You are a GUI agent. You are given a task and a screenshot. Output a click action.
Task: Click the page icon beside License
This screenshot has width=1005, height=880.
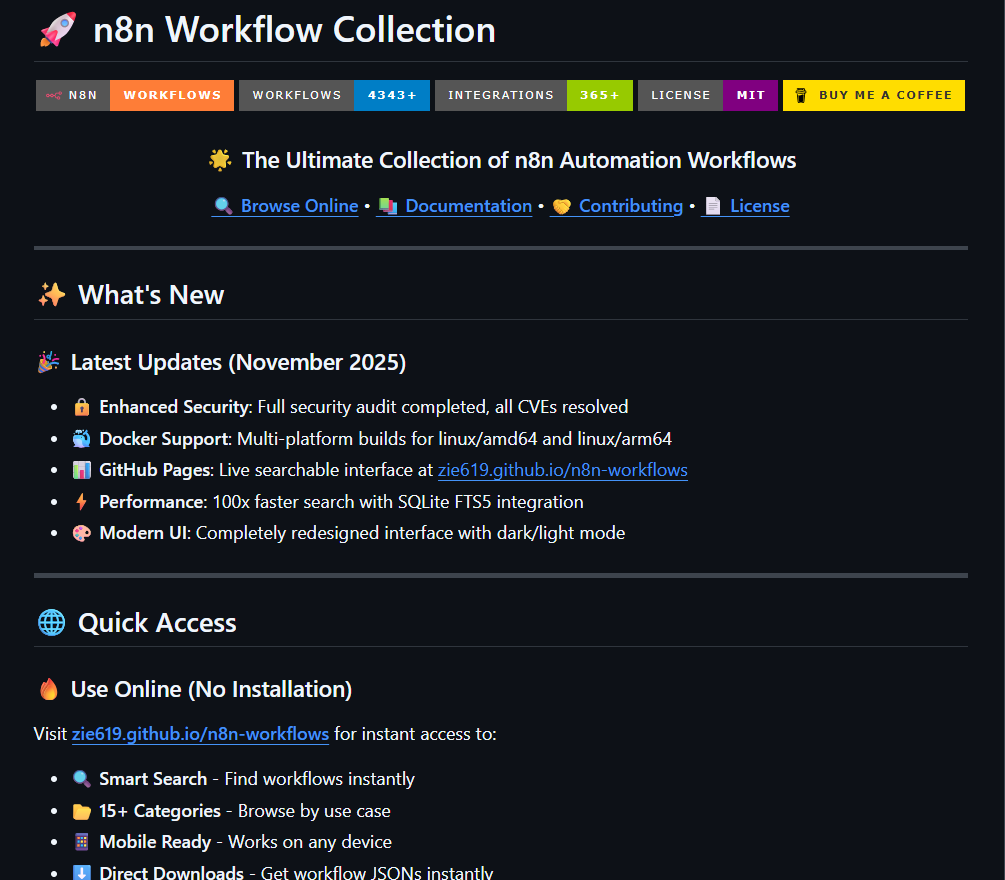(713, 206)
